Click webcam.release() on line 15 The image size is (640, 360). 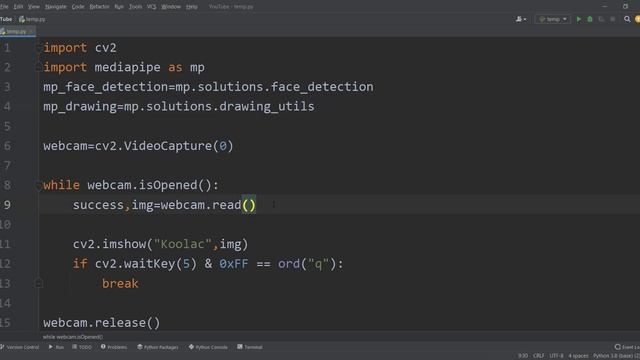pos(102,323)
